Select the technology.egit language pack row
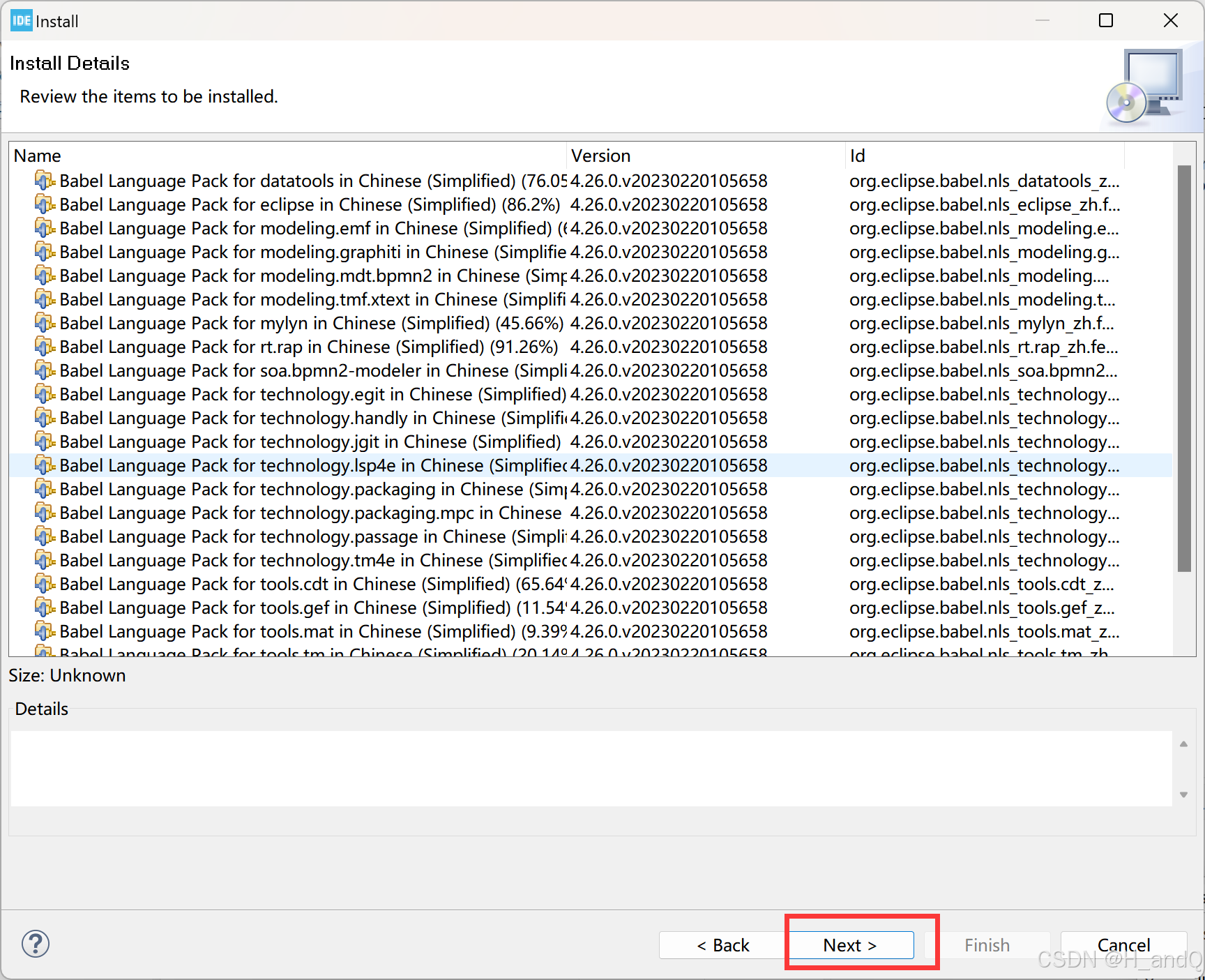1205x980 pixels. click(590, 394)
